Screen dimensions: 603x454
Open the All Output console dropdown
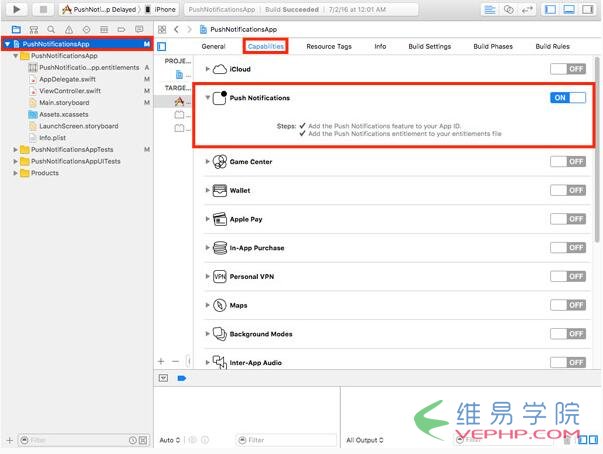tap(365, 440)
